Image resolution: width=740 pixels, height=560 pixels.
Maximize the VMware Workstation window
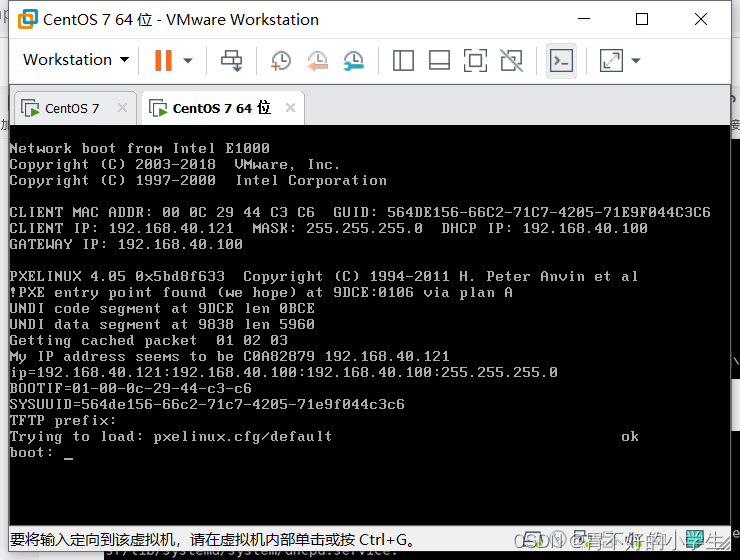642,19
